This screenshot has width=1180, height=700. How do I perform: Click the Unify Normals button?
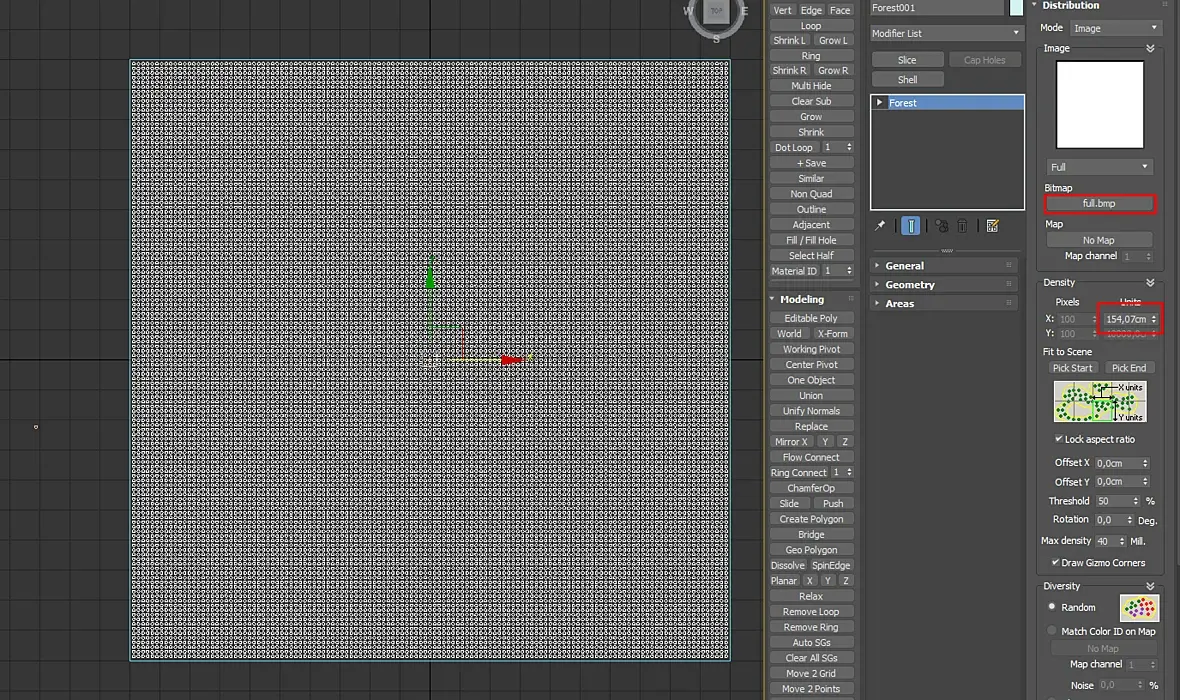tap(811, 411)
